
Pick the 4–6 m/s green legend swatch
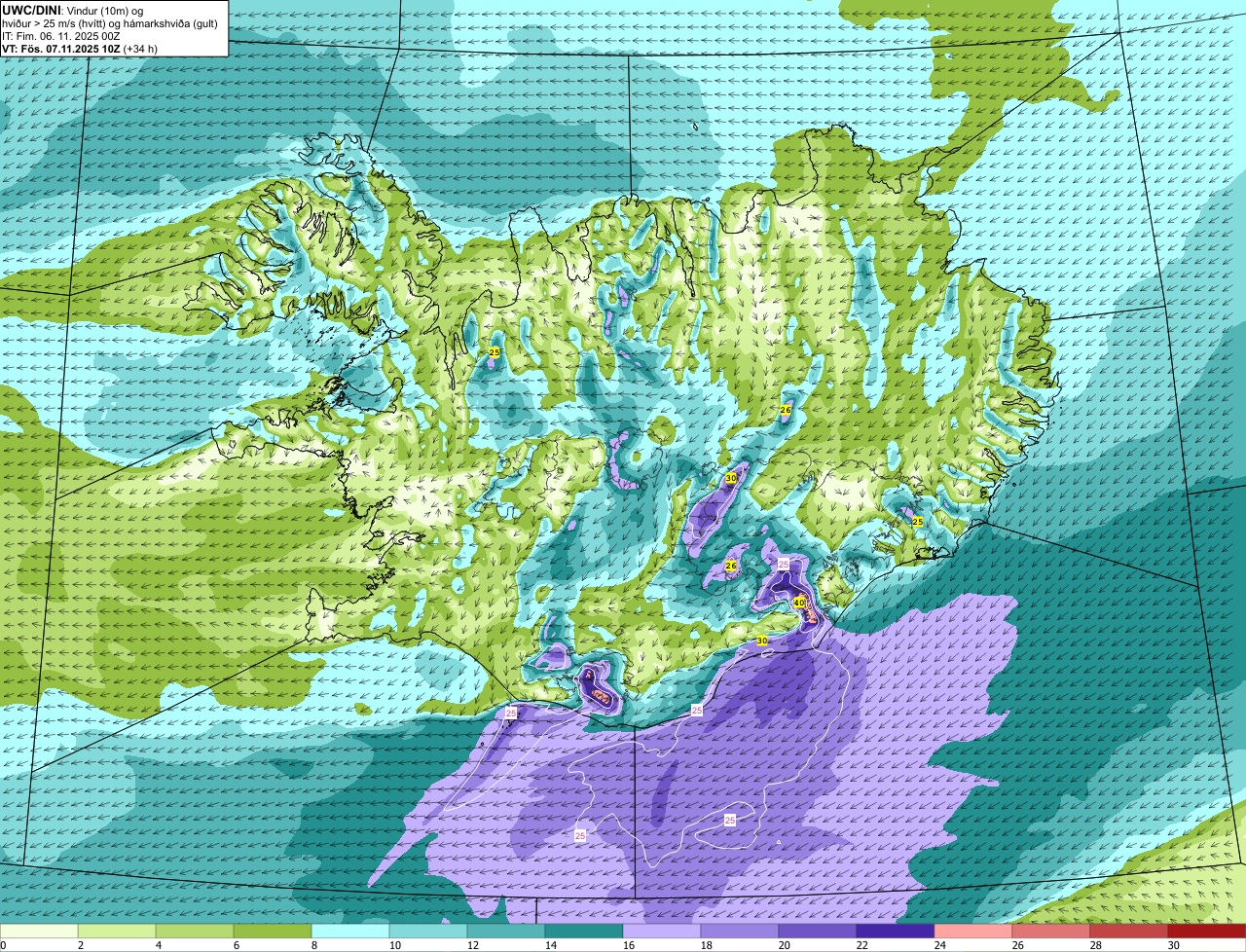pos(195,931)
